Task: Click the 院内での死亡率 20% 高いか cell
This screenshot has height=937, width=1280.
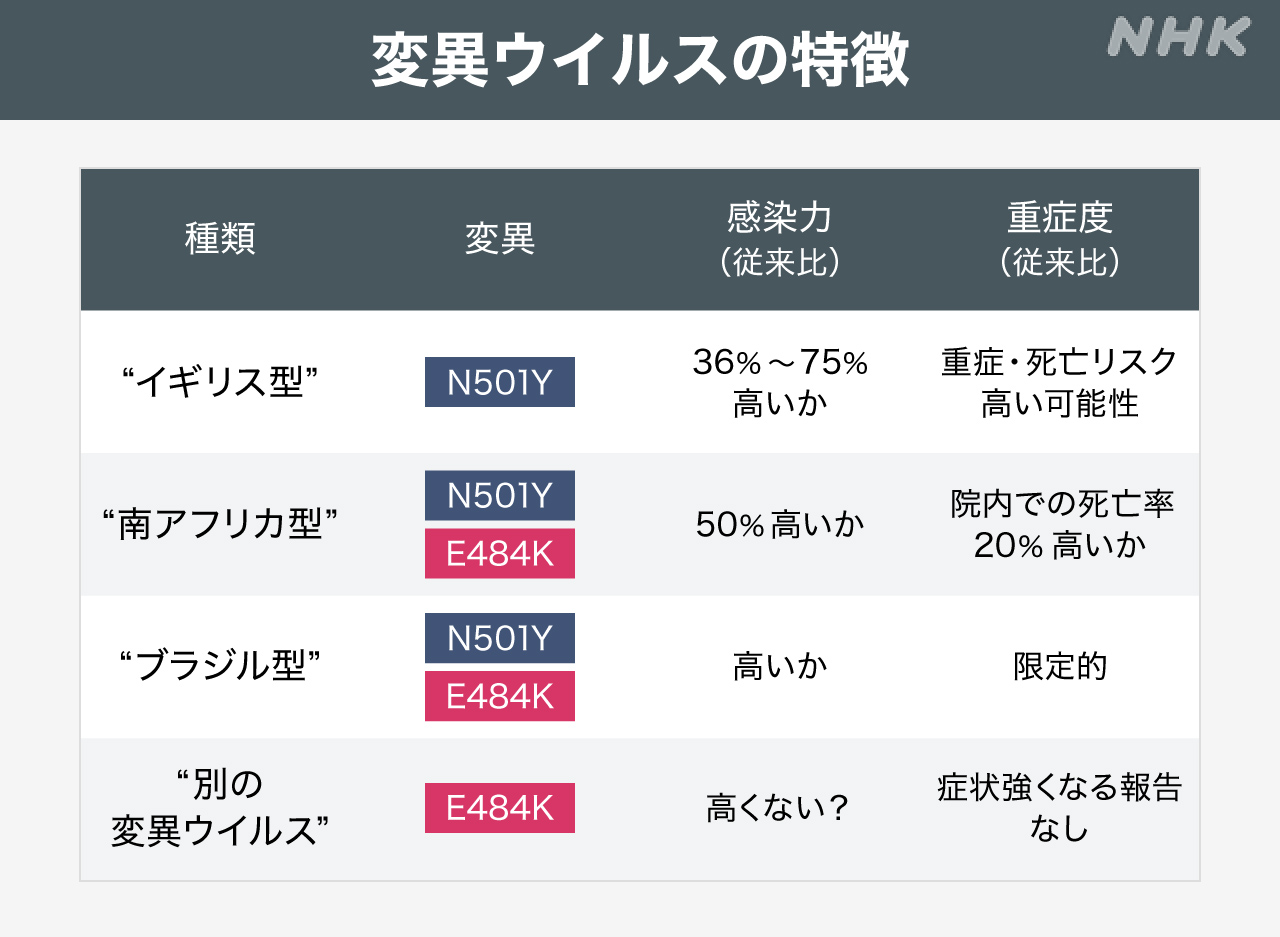Action: pyautogui.click(x=1060, y=525)
